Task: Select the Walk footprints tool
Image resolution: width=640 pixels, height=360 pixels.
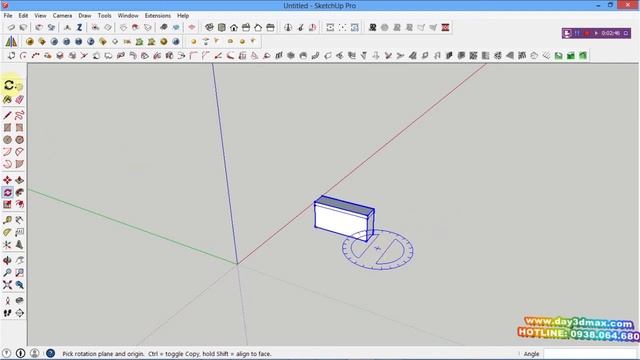Action: (x=7, y=313)
